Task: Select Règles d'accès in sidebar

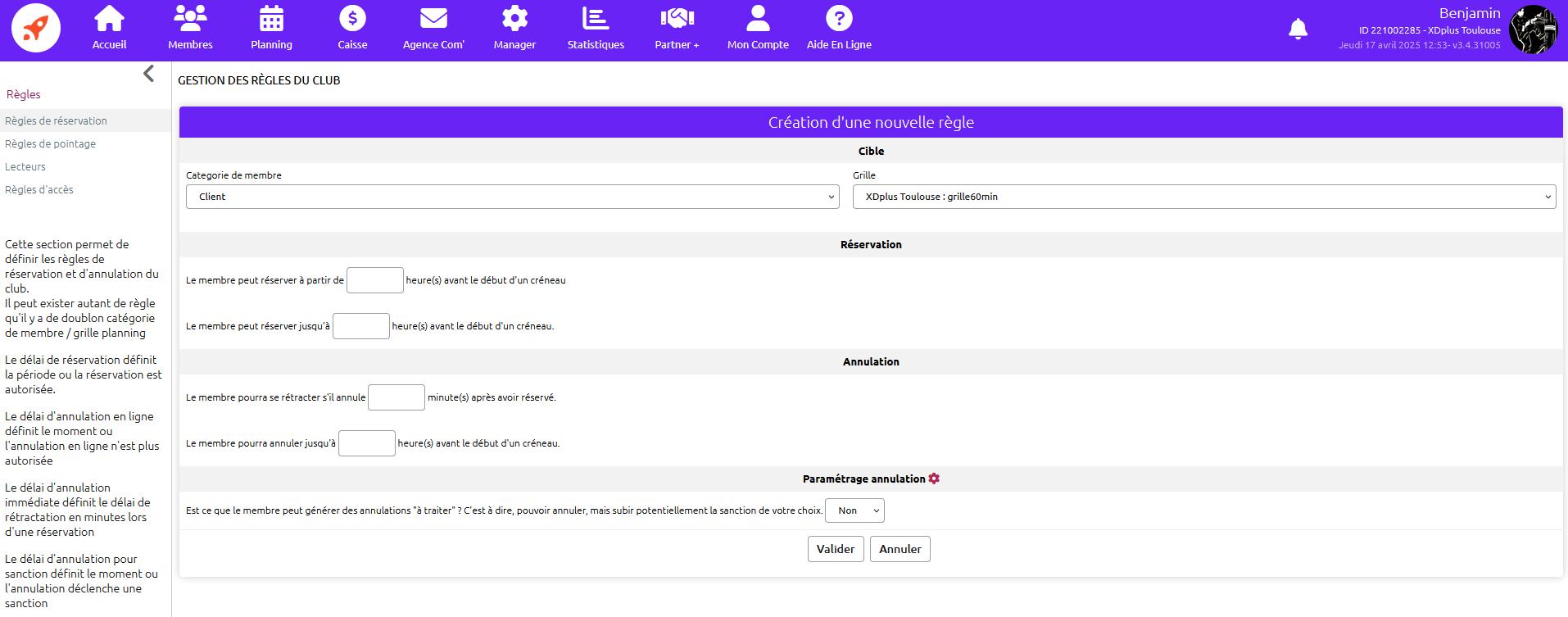Action: (x=39, y=190)
